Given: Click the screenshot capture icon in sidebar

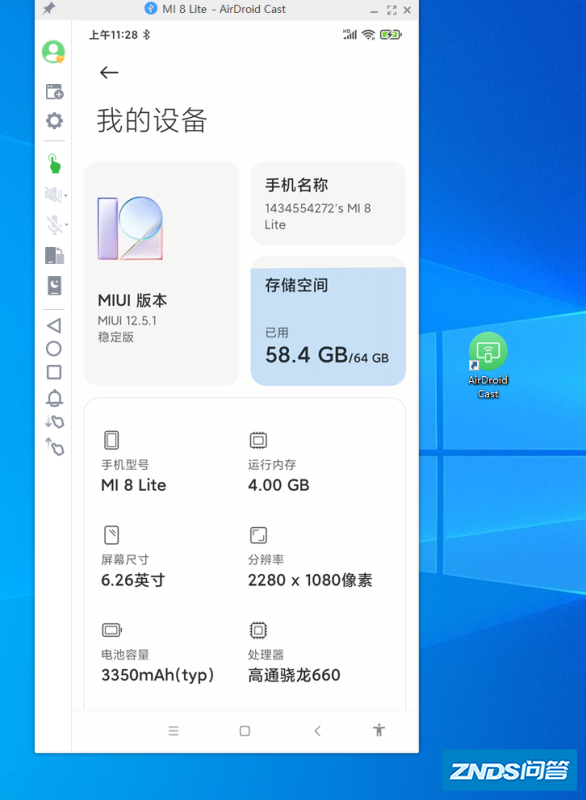Looking at the screenshot, I should tap(55, 286).
